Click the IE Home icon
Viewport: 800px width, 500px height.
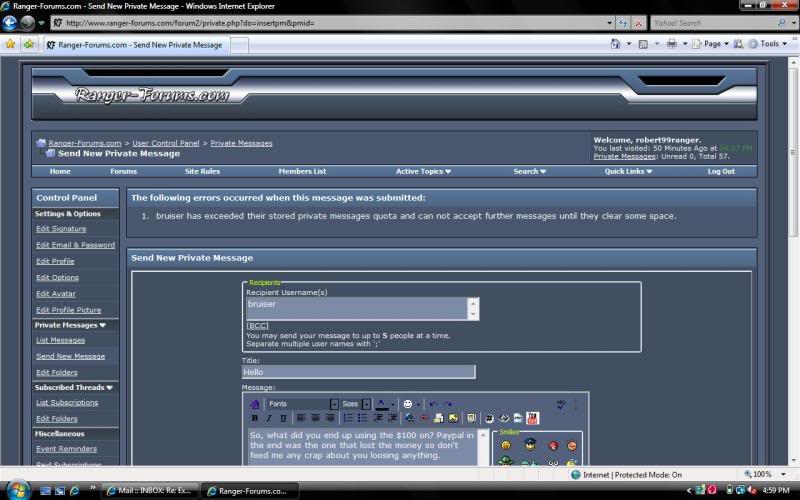click(x=615, y=44)
